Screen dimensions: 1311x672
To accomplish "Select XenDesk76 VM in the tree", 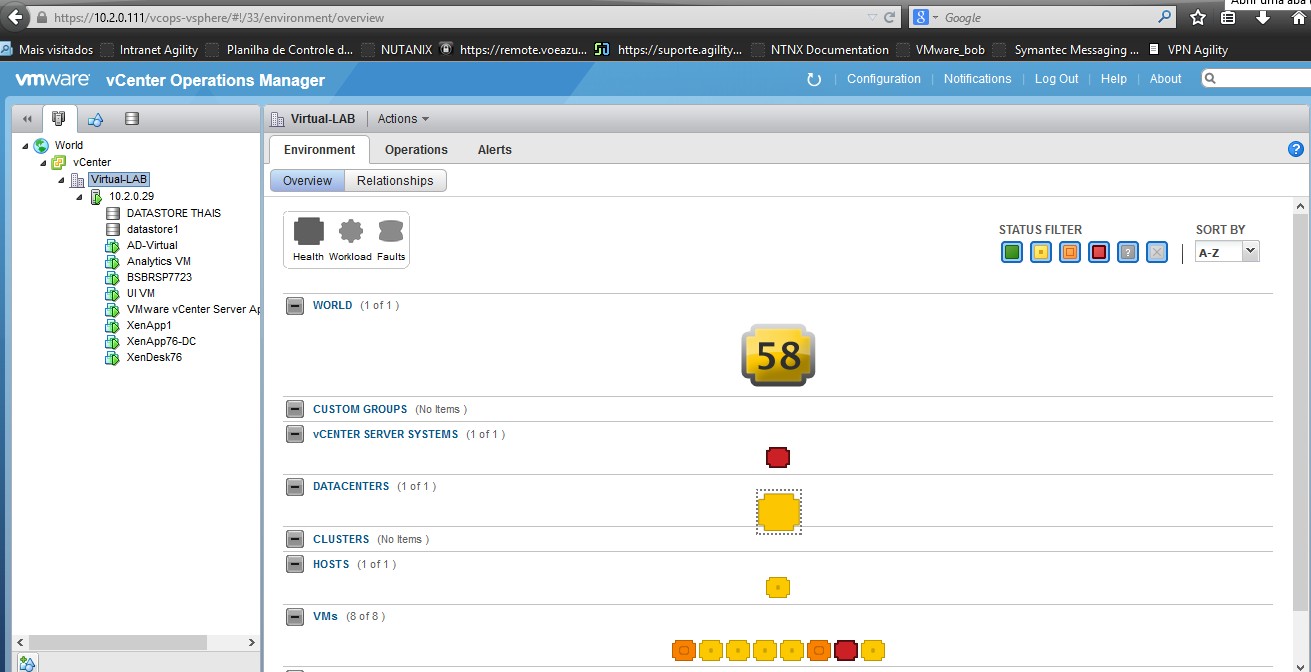I will [154, 357].
